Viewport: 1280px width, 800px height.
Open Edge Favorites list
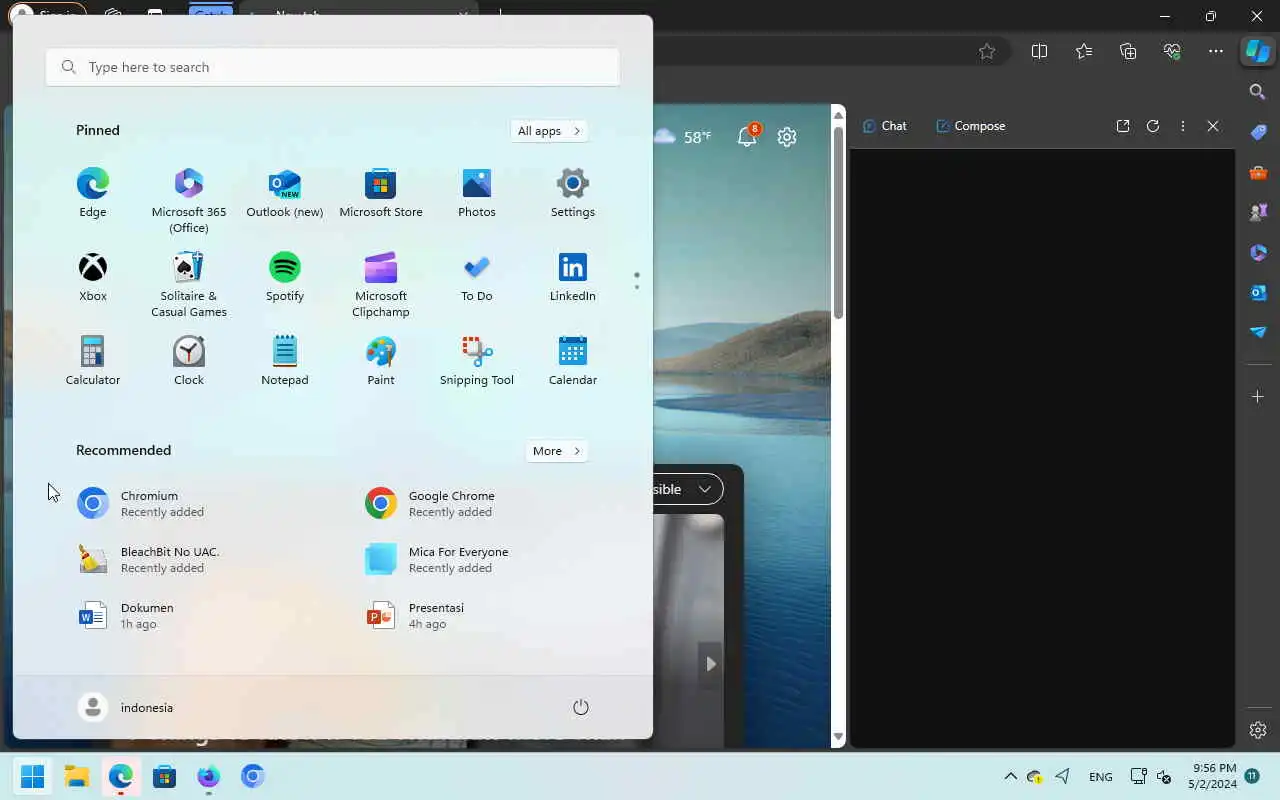pos(1084,51)
